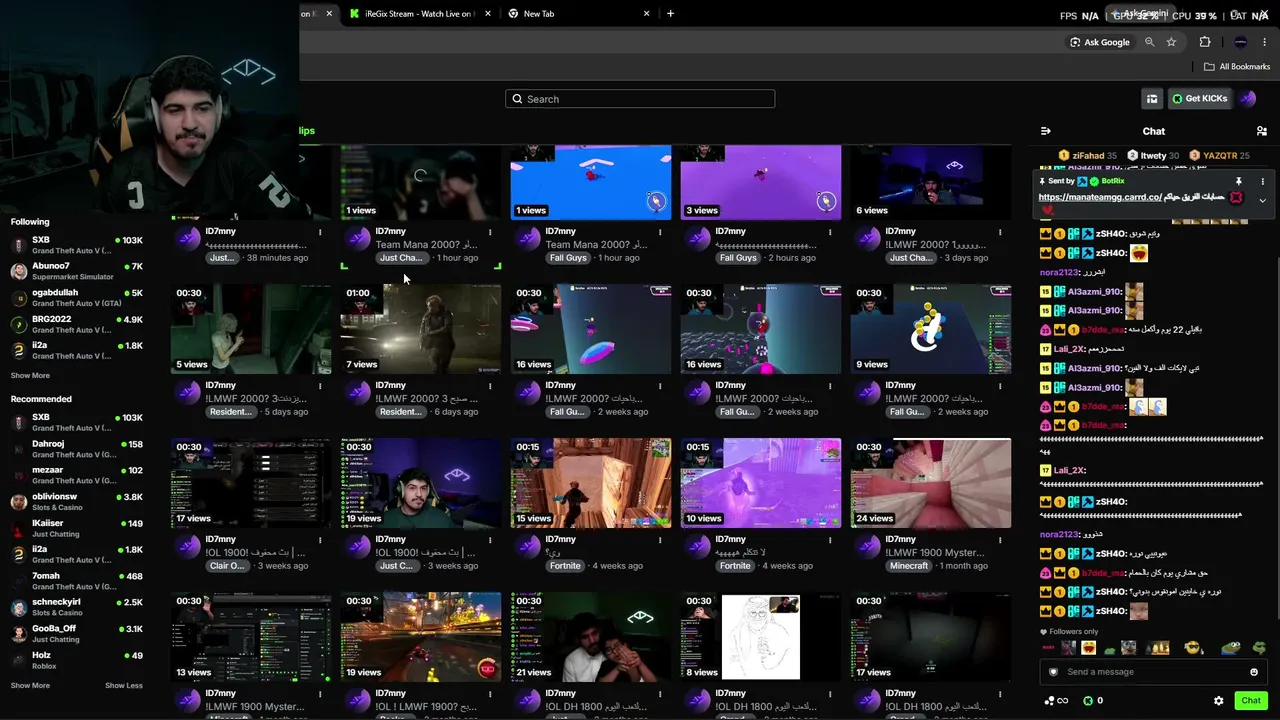Viewport: 1280px width, 720px height.
Task: Select ziFahad on the chat leaderboard
Action: 1088,156
